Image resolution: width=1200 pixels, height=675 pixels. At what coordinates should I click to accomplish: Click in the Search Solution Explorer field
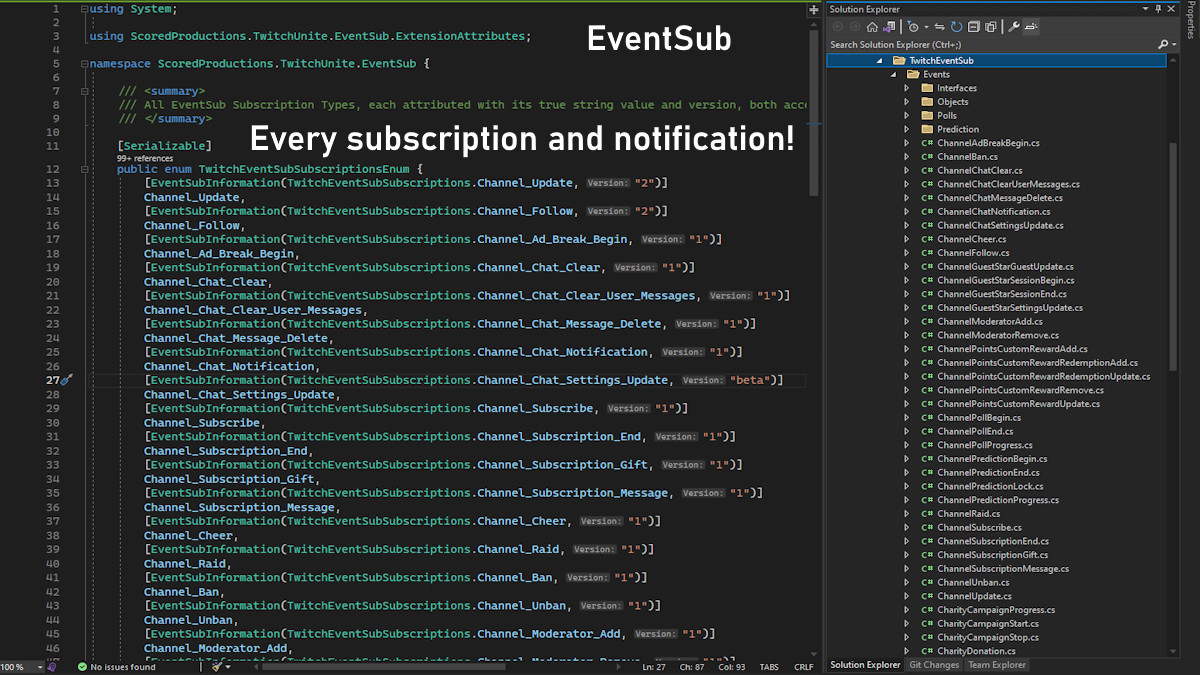click(990, 44)
